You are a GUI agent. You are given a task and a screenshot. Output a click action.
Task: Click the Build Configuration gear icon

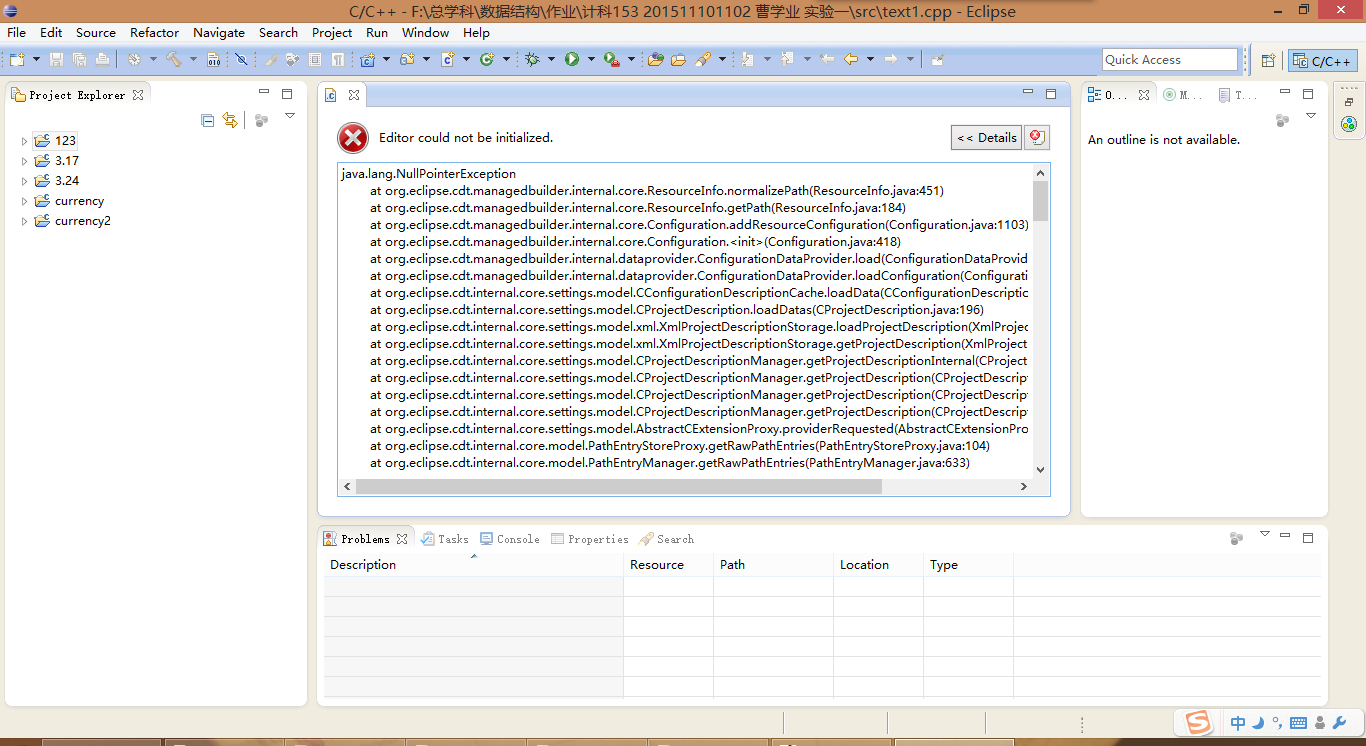pos(133,60)
